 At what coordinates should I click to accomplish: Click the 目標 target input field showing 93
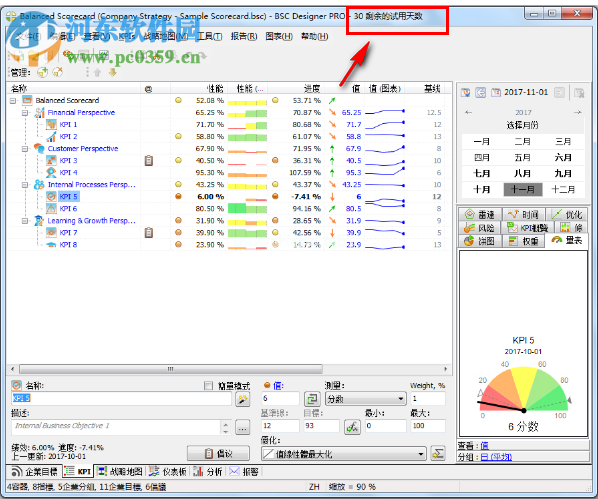click(321, 426)
